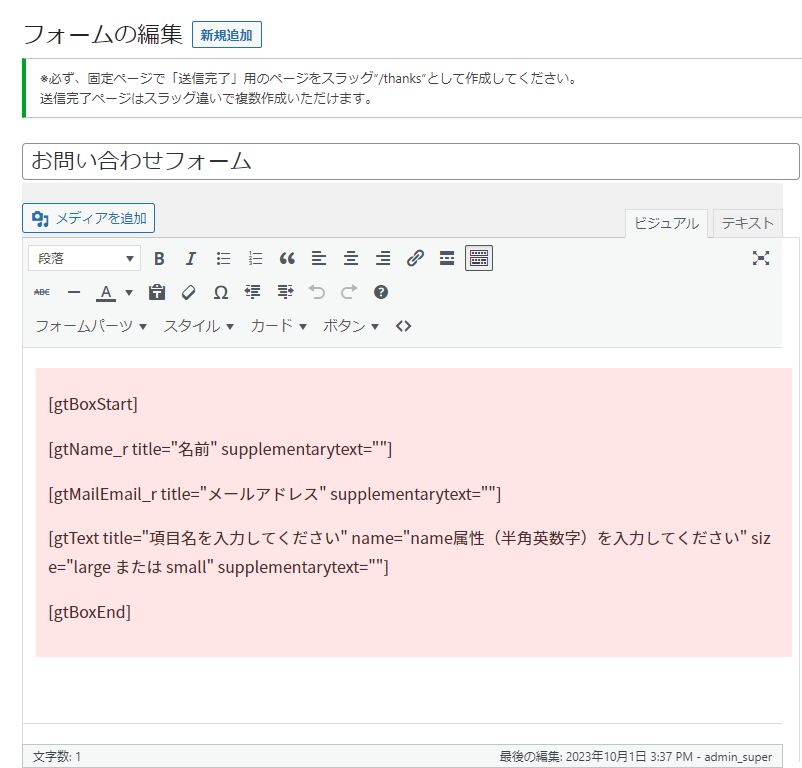Screen dimensions: 802x768
Task: Click the 新規追加 button
Action: click(x=226, y=36)
